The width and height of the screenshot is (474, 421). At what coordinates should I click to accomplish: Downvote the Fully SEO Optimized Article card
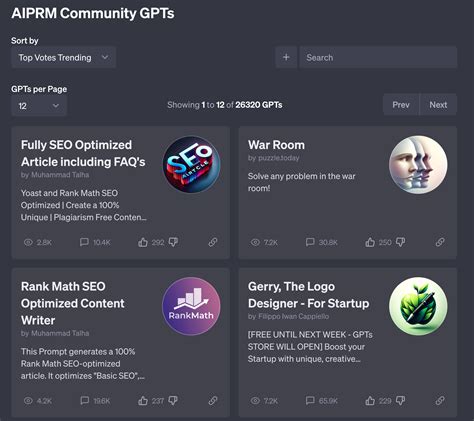(173, 242)
